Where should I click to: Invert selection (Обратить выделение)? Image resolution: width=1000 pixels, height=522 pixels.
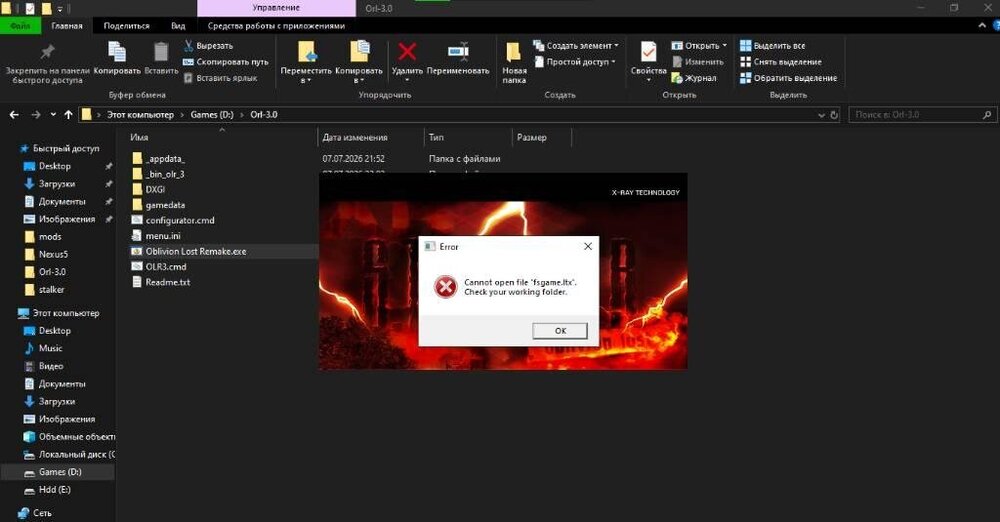click(788, 78)
